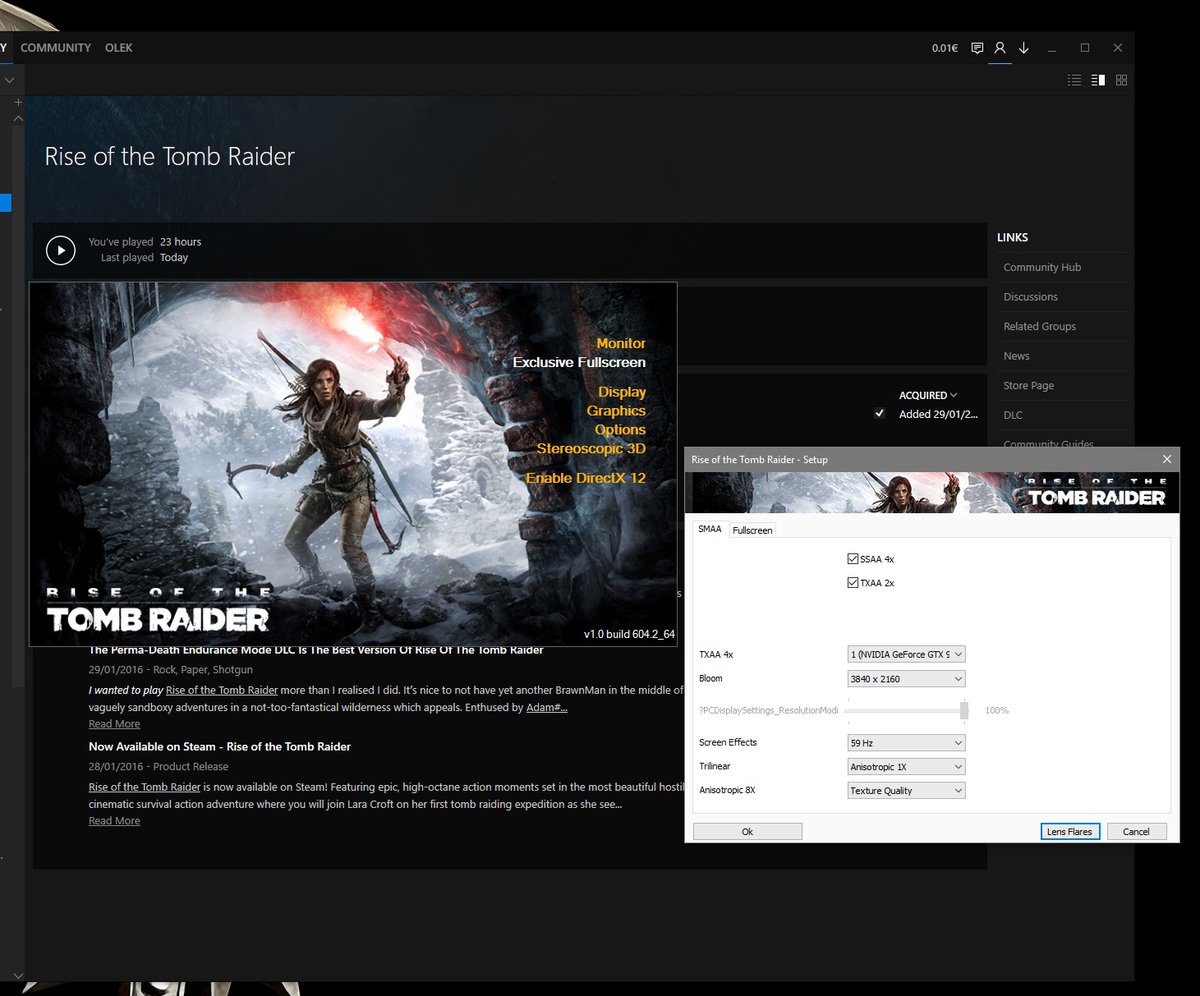This screenshot has width=1200, height=996.
Task: Adjust the resolution modifier slider handle
Action: click(964, 710)
